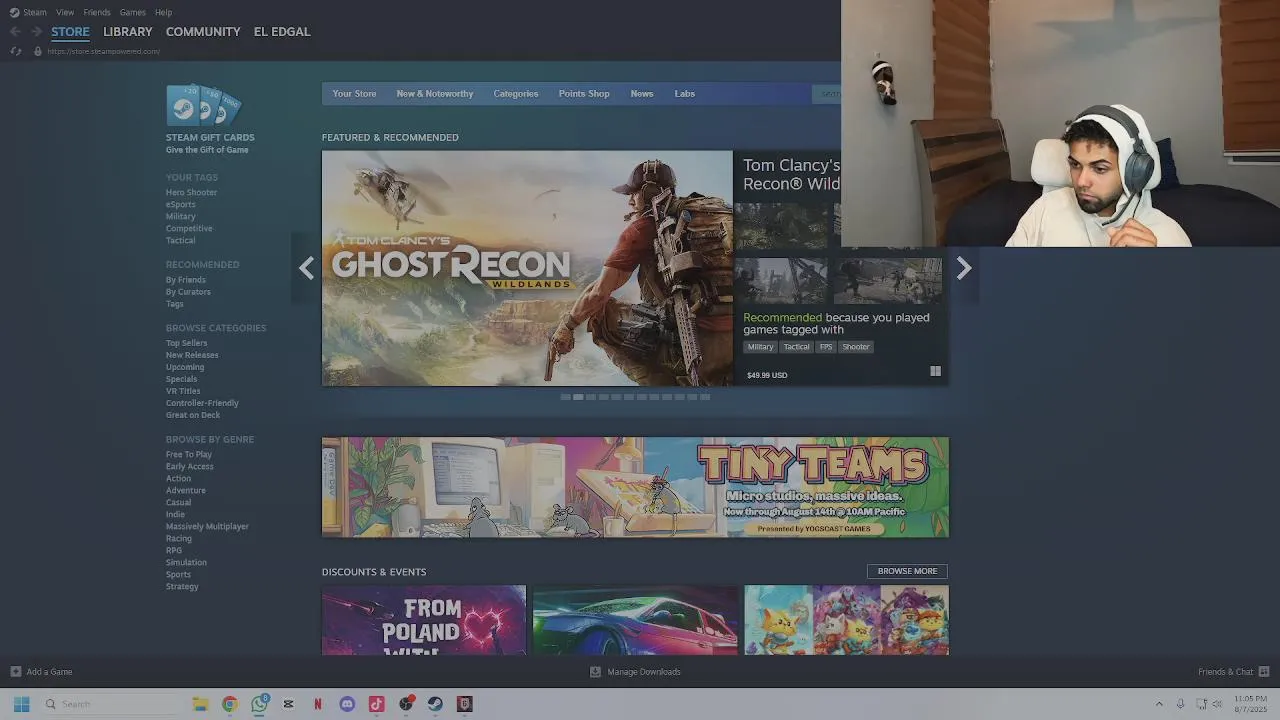This screenshot has height=720, width=1280.
Task: Expand the New & Noteworthy dropdown
Action: point(435,94)
